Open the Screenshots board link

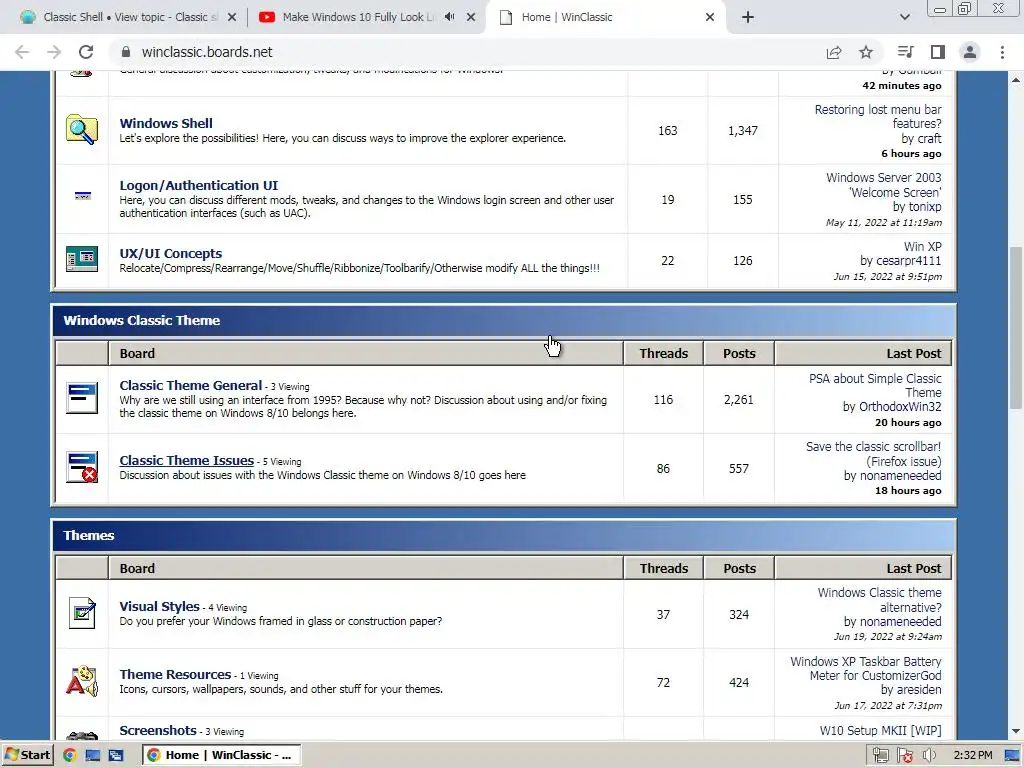pos(158,730)
